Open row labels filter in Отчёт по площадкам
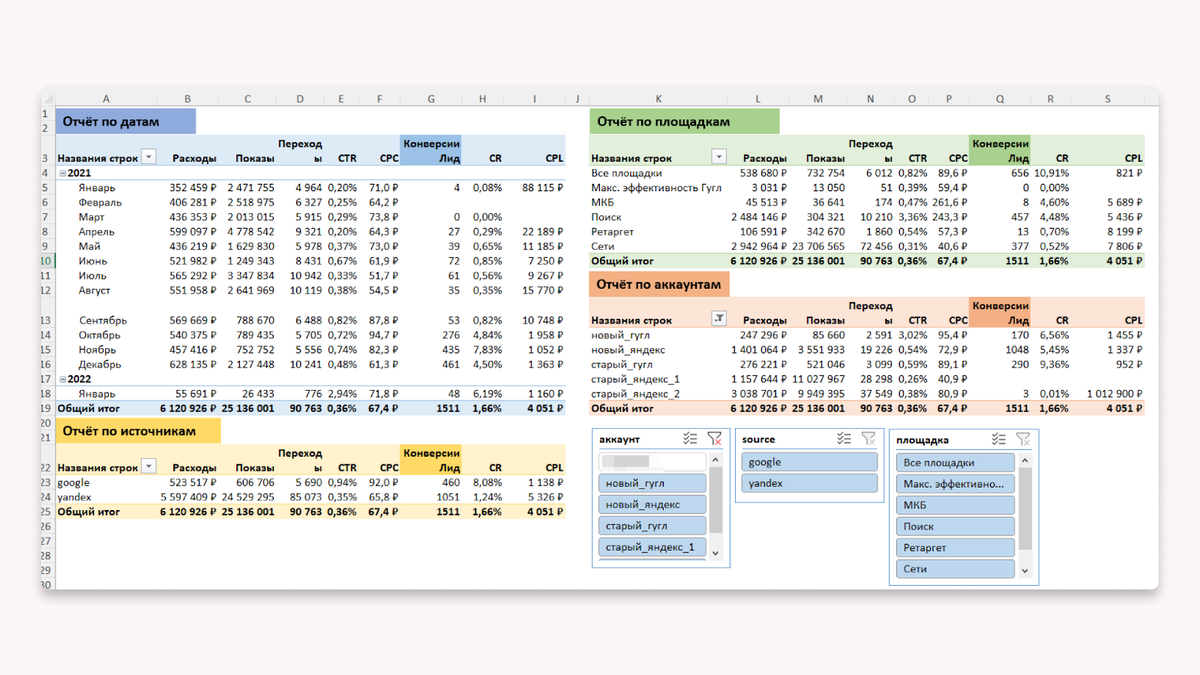This screenshot has width=1200, height=675. tap(718, 158)
